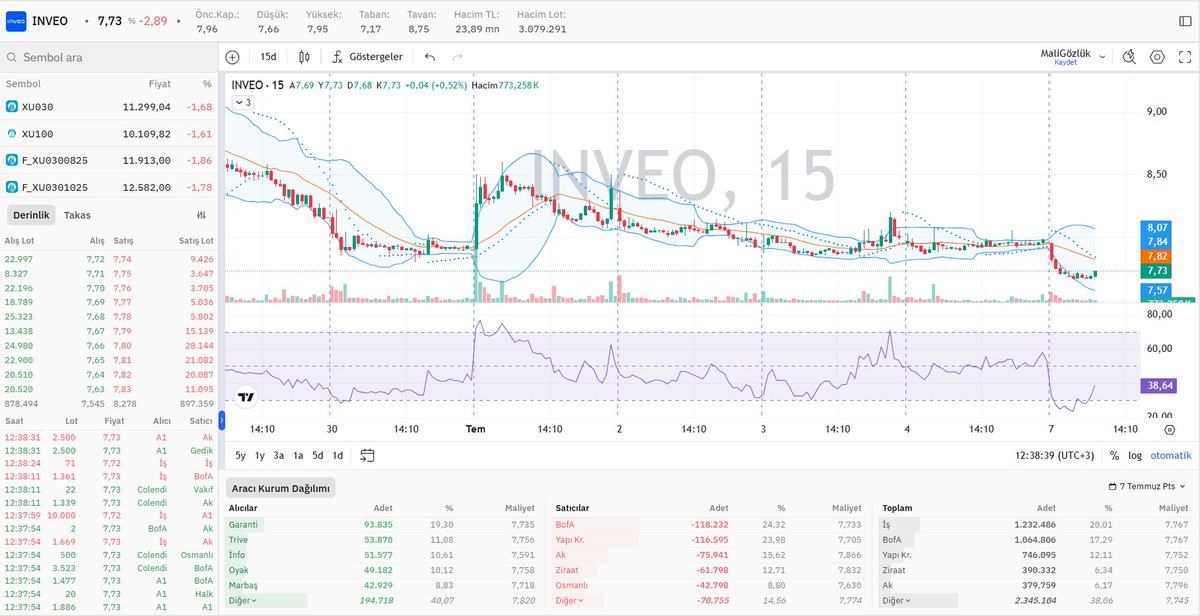Click the INVEO logo badge

pyautogui.click(x=17, y=21)
